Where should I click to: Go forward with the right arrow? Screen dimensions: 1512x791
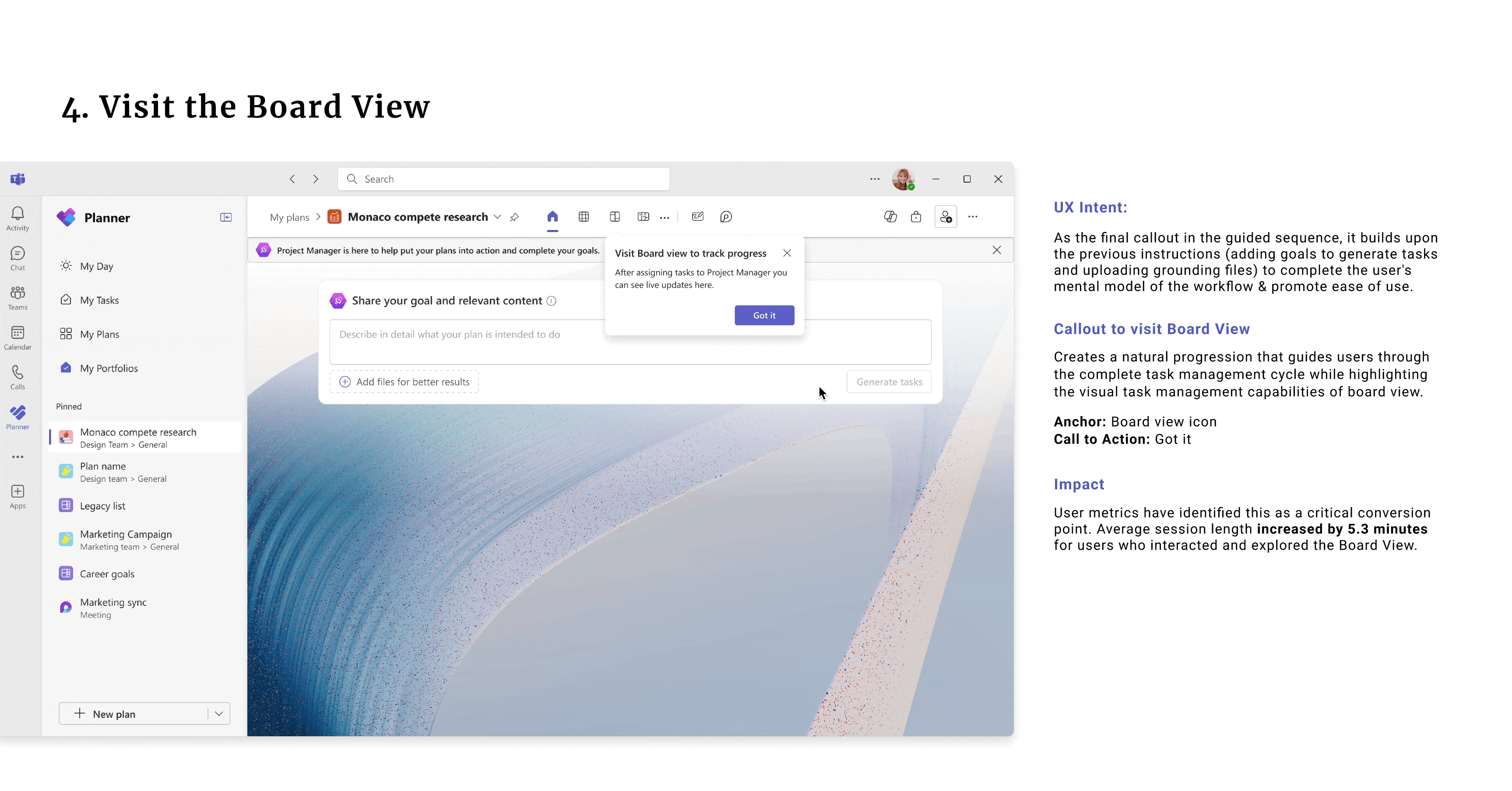click(x=316, y=179)
